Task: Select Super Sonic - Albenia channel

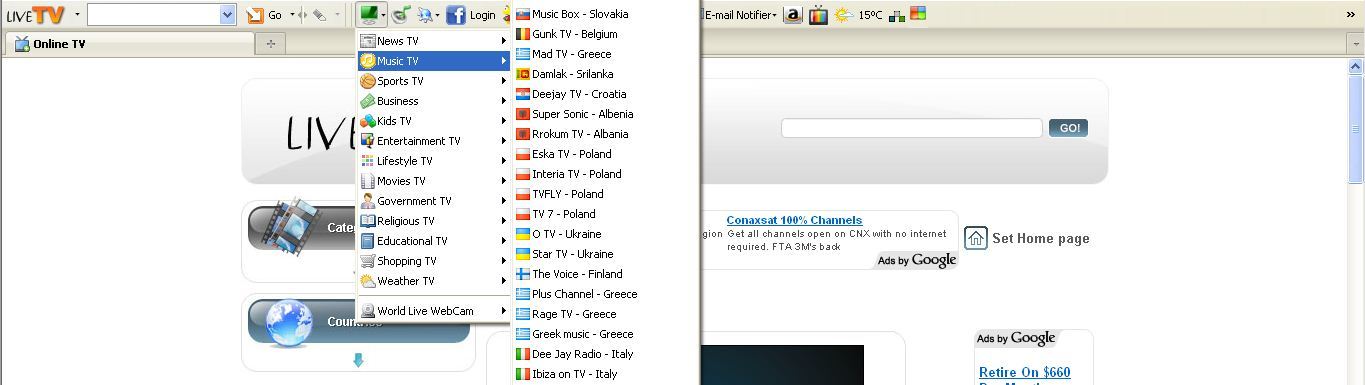Action: click(605, 114)
